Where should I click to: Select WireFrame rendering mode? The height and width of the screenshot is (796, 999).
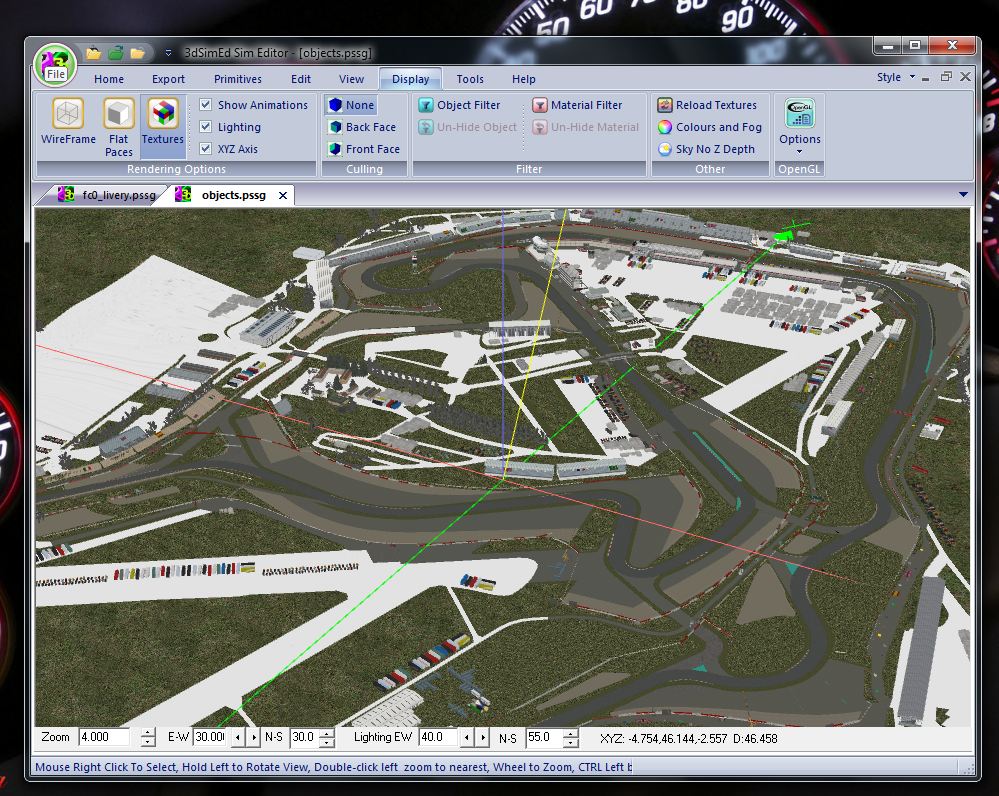(68, 123)
